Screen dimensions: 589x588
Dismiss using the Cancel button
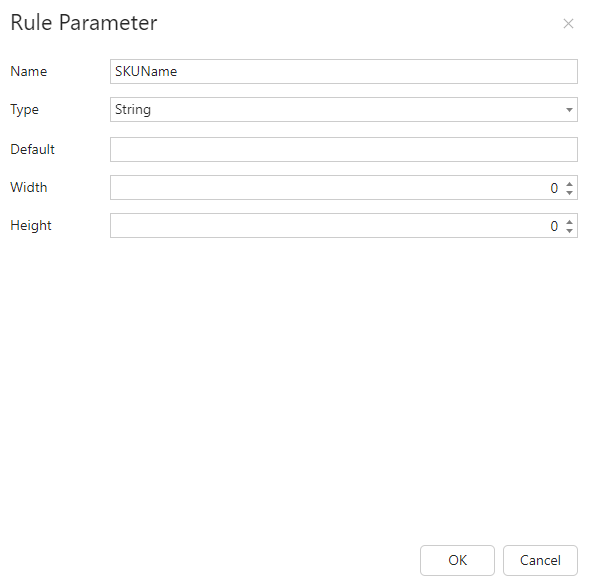pyautogui.click(x=540, y=560)
